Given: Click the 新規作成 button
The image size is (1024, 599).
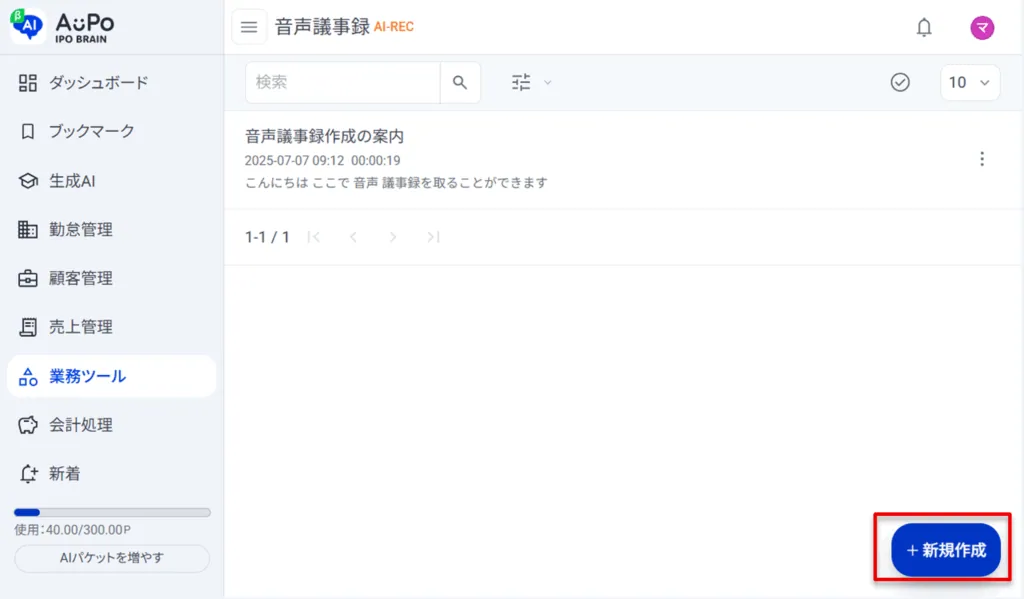Looking at the screenshot, I should click(x=946, y=550).
